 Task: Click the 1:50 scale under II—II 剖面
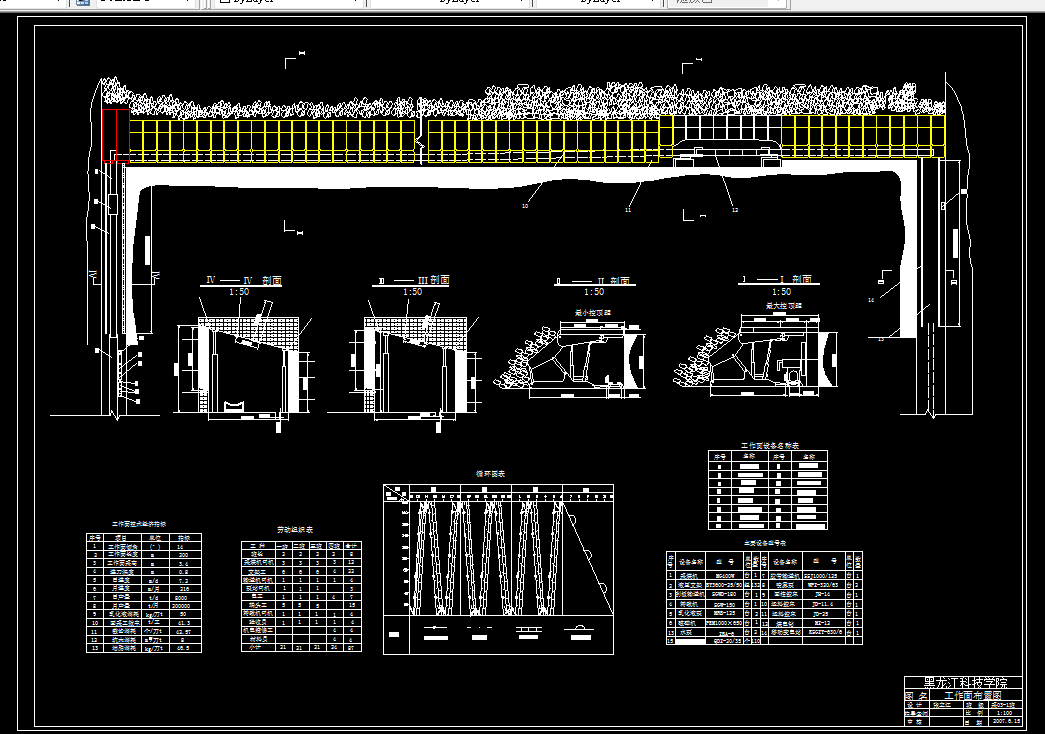point(594,292)
